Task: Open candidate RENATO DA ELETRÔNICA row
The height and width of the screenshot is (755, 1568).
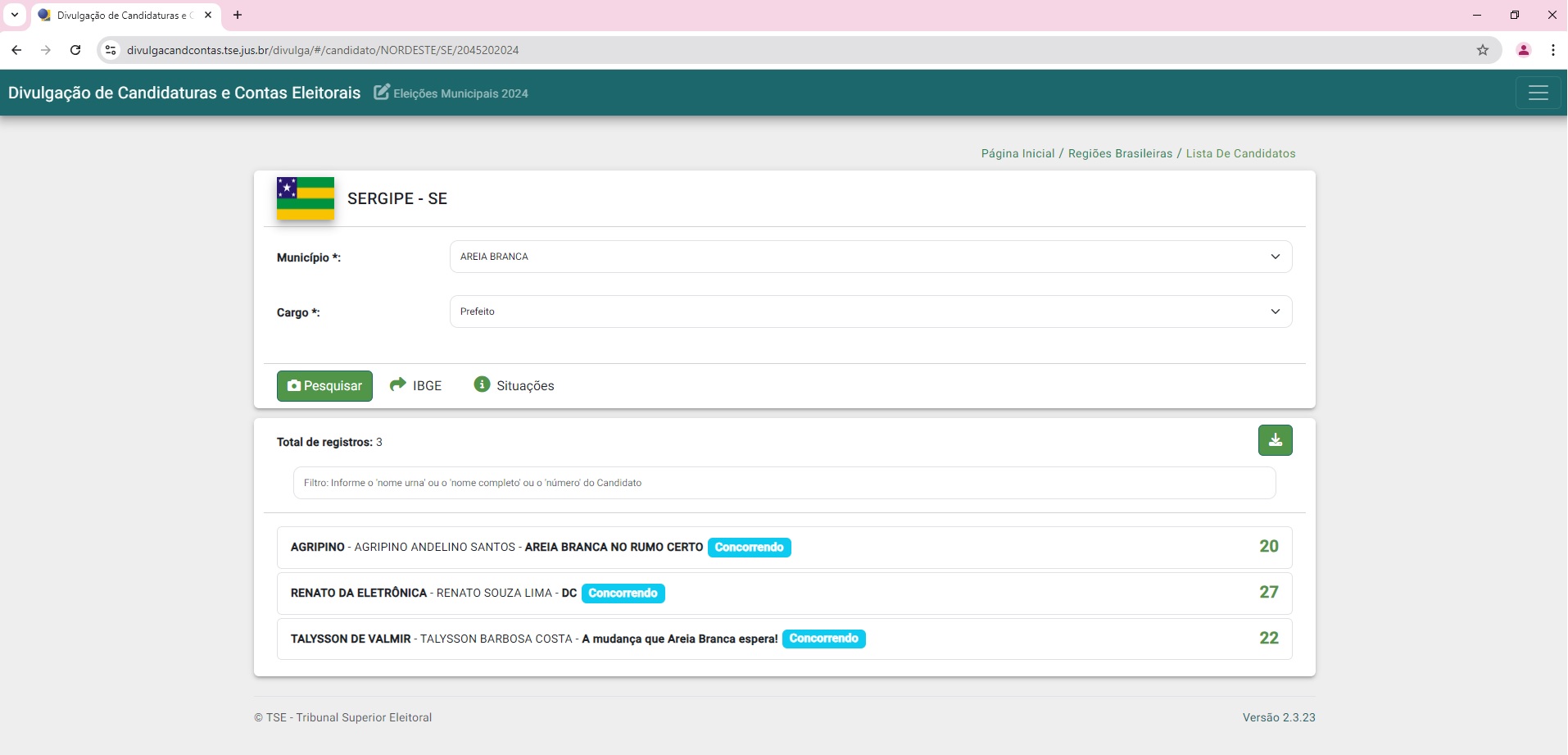Action: pyautogui.click(x=784, y=594)
